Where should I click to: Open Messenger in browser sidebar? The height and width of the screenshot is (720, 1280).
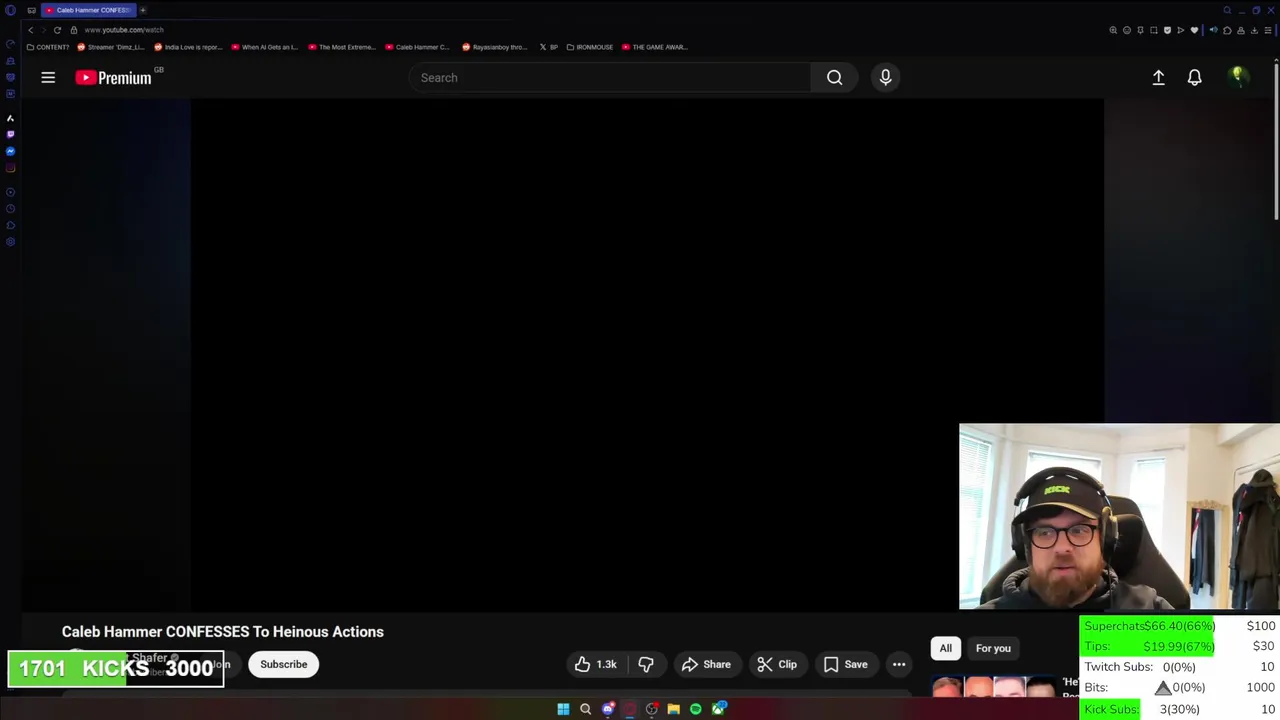point(10,151)
